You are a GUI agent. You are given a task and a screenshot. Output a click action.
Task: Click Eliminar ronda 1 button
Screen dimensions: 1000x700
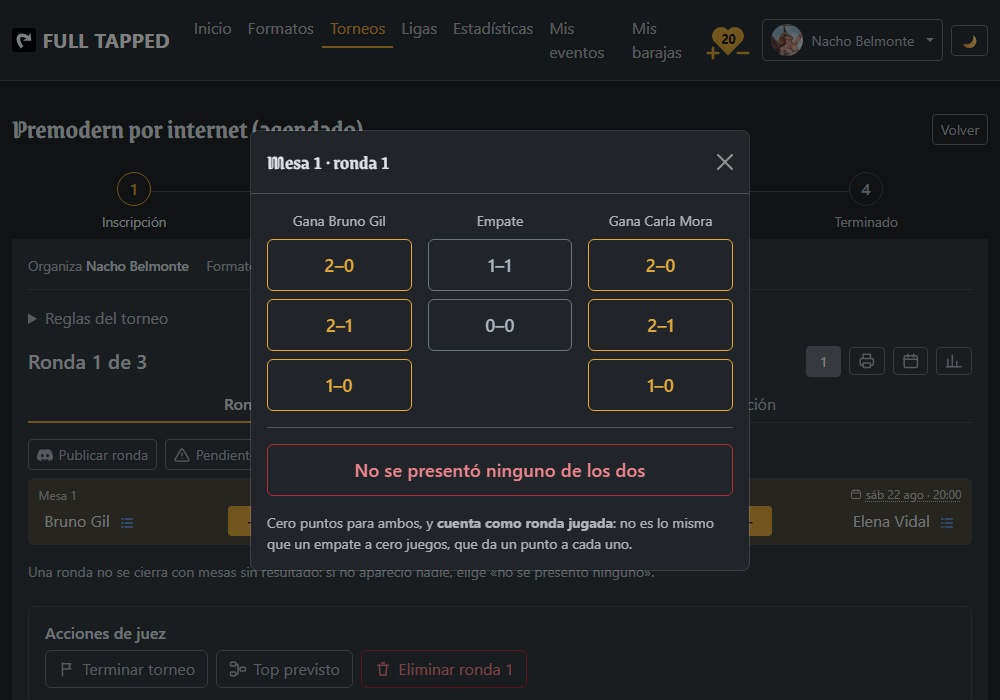tap(444, 669)
